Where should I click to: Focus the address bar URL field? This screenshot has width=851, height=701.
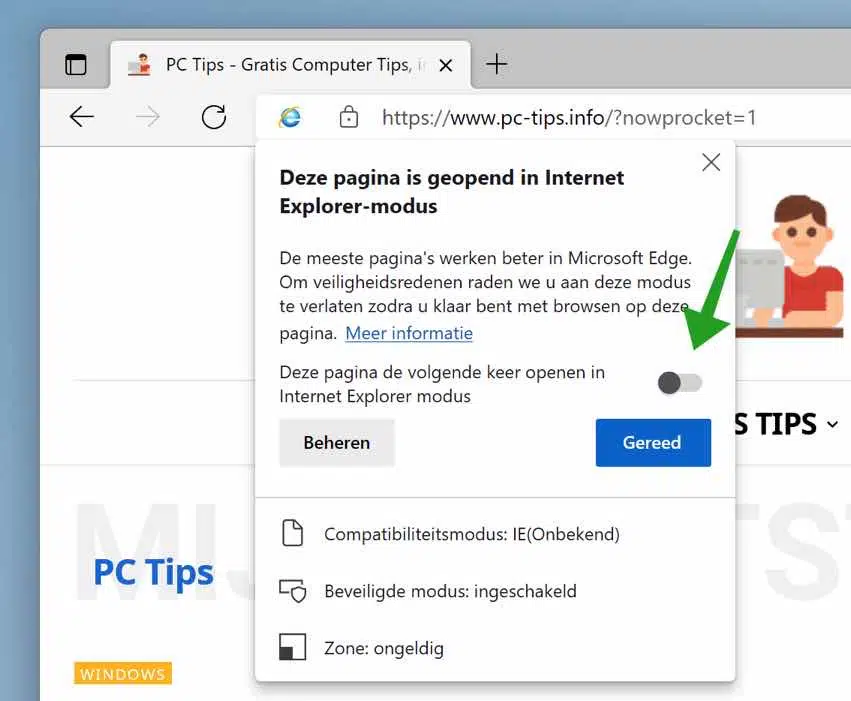pos(569,117)
